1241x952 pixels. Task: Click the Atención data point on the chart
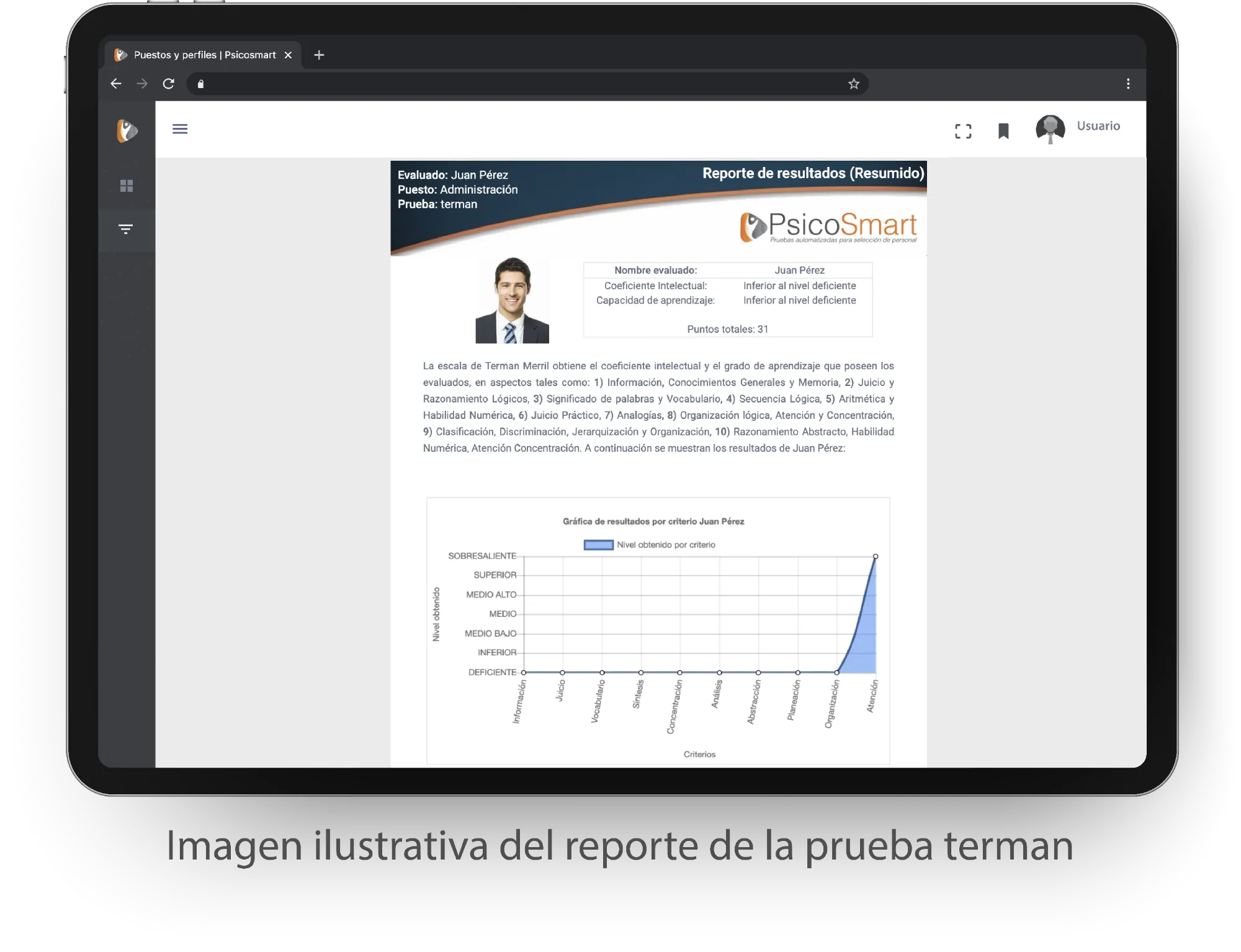click(x=876, y=556)
